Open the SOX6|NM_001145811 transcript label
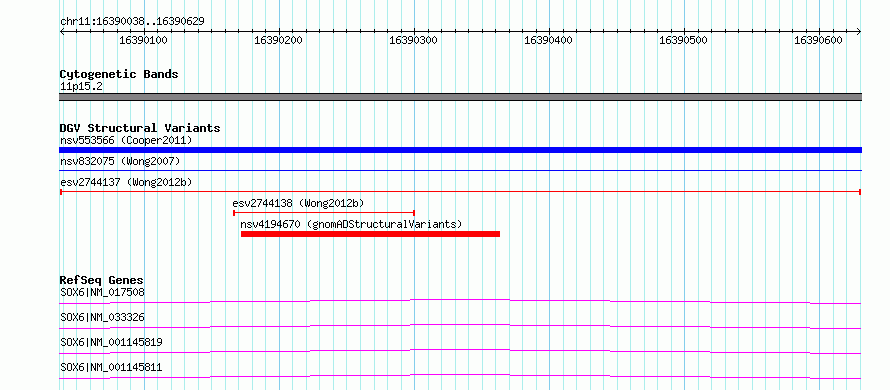This screenshot has width=890, height=390. (111, 367)
